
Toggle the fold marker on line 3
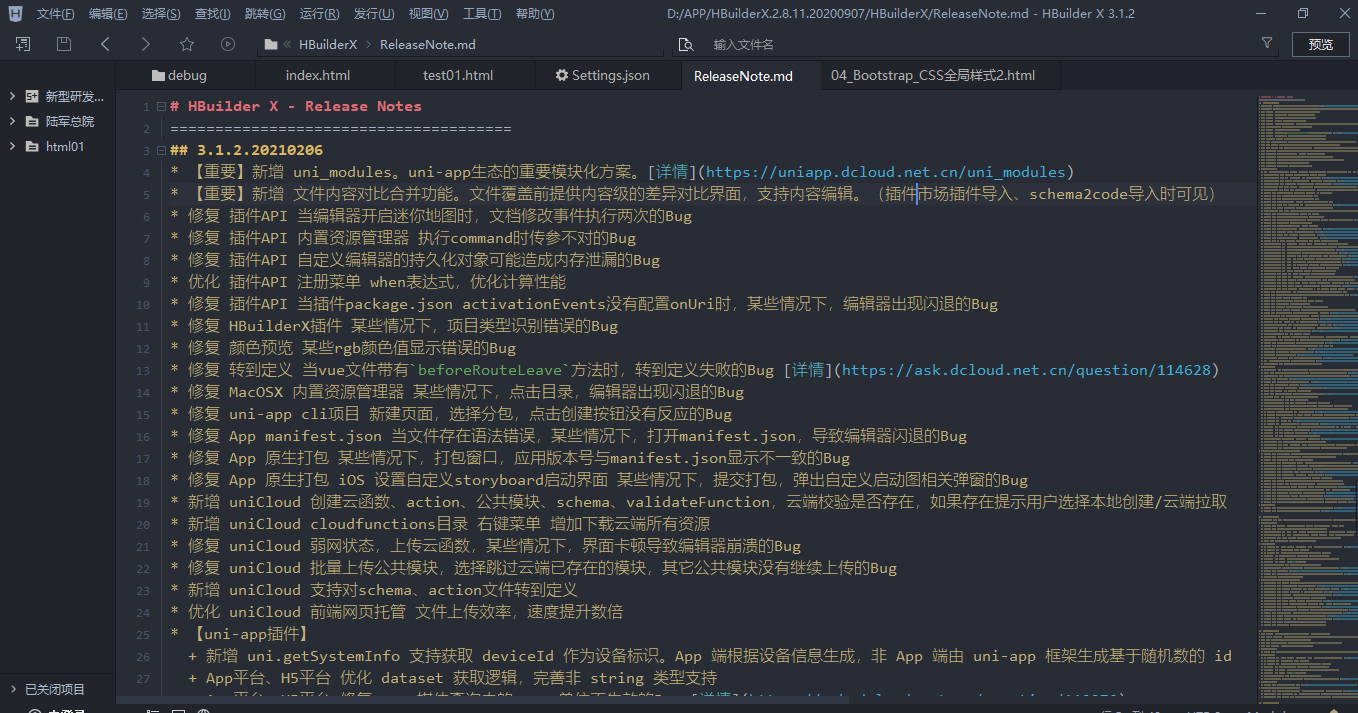pyautogui.click(x=160, y=151)
